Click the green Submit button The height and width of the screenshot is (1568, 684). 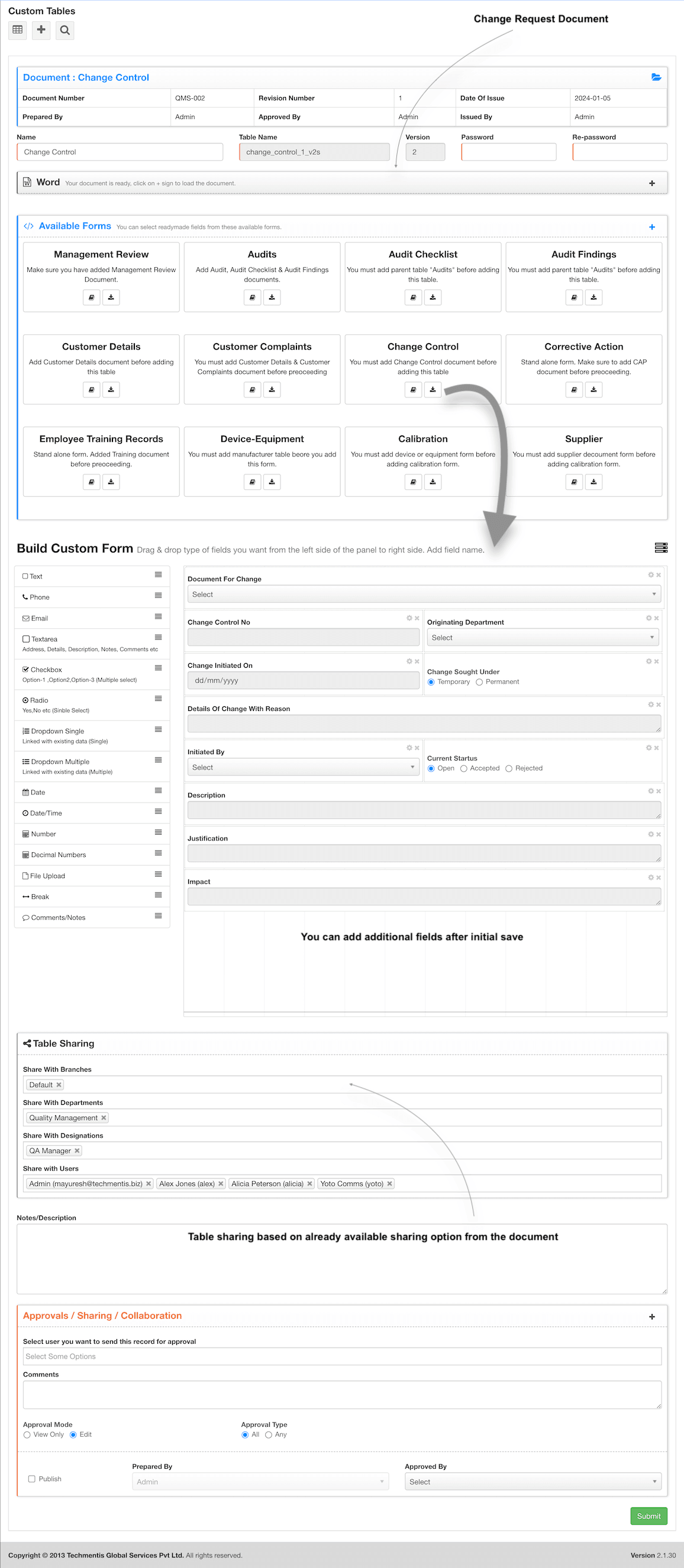click(x=648, y=1515)
